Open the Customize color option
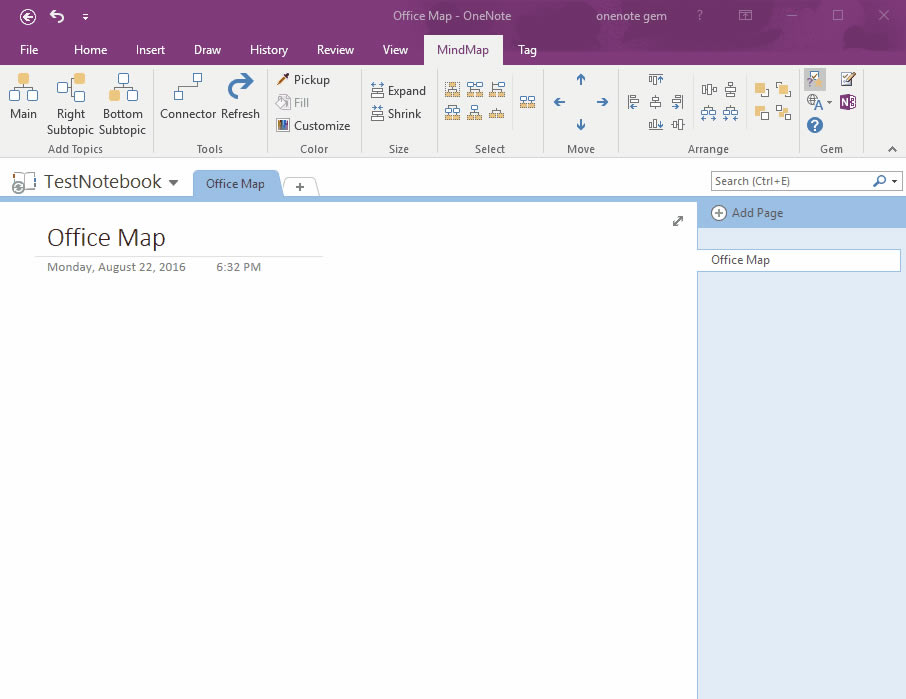This screenshot has height=699, width=906. [313, 125]
